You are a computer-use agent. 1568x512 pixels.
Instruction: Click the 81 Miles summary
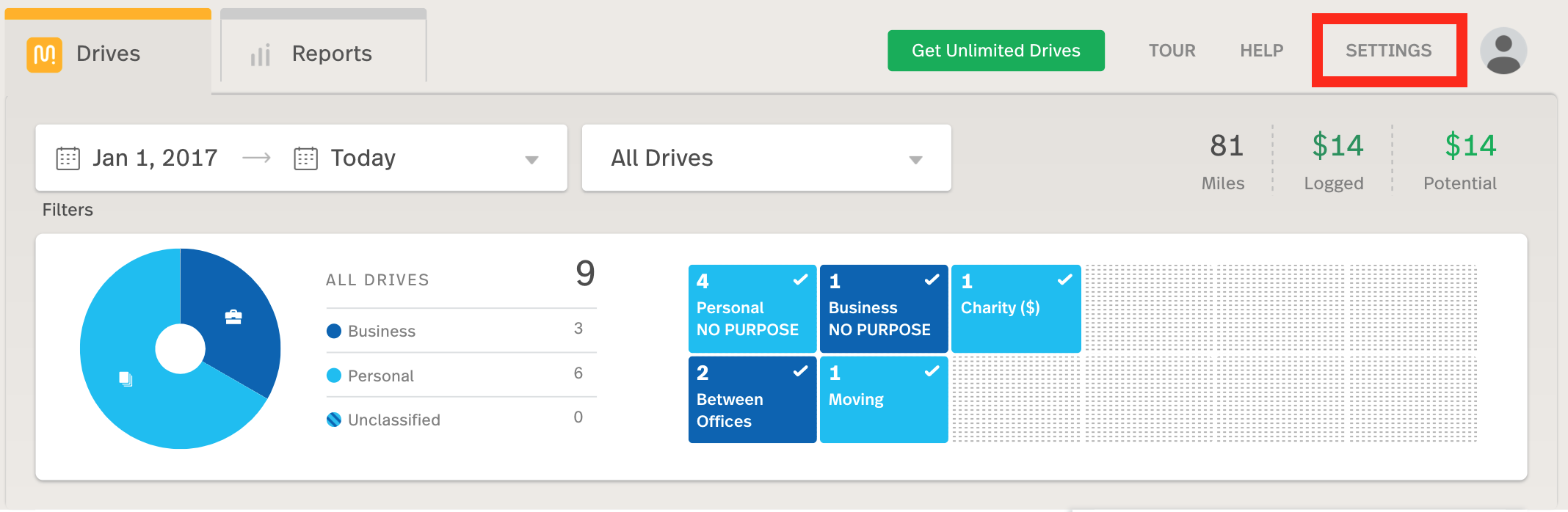point(1224,161)
